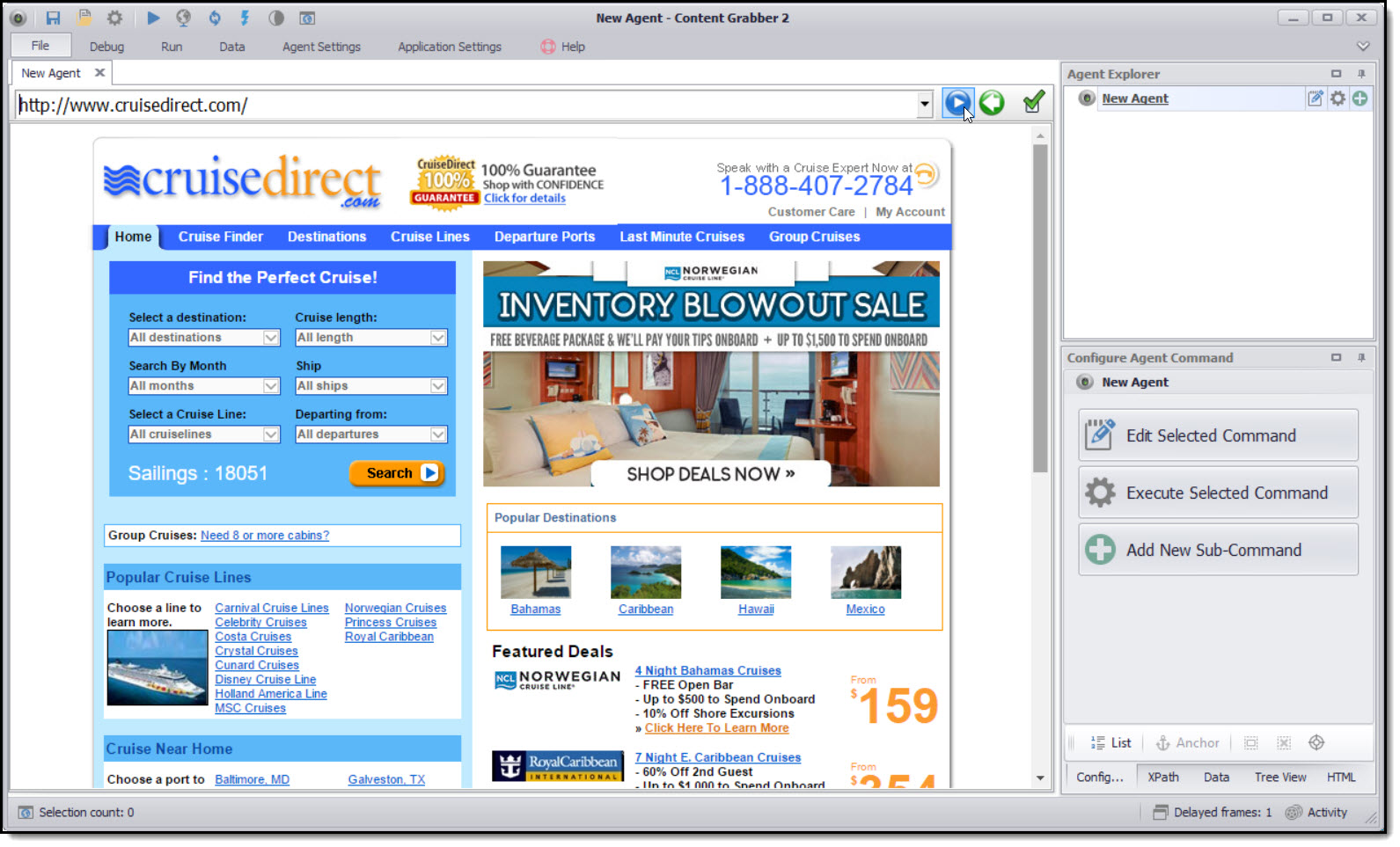Click the dashed rectangle with X icon

(x=1284, y=742)
